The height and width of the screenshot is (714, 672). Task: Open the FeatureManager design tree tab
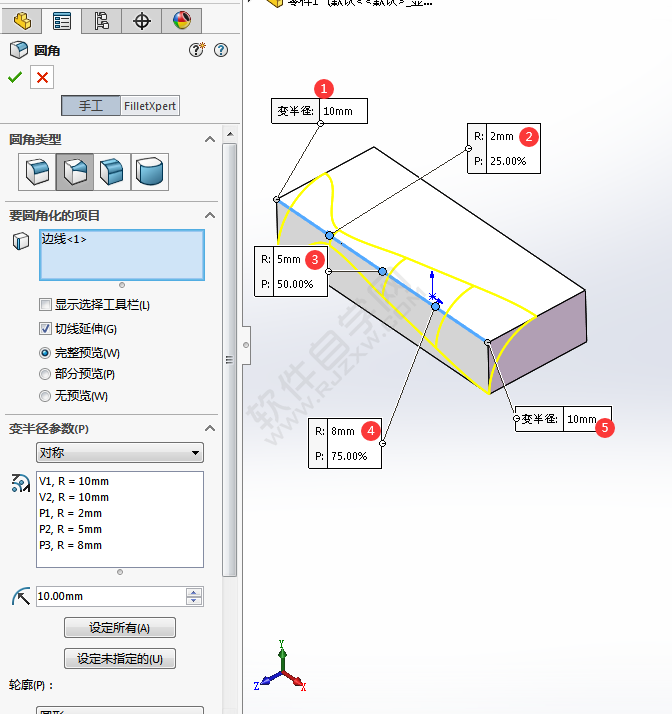pyautogui.click(x=22, y=21)
